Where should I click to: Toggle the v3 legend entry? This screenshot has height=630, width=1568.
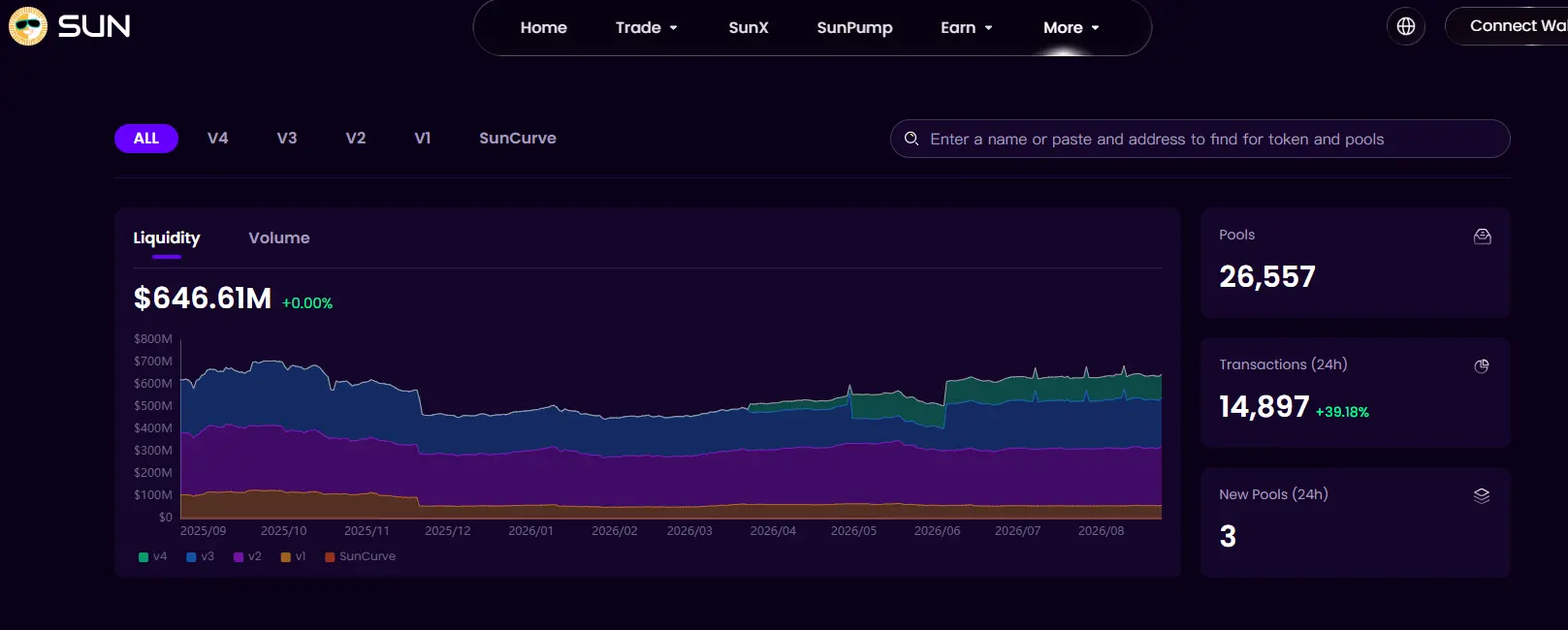pyautogui.click(x=201, y=556)
